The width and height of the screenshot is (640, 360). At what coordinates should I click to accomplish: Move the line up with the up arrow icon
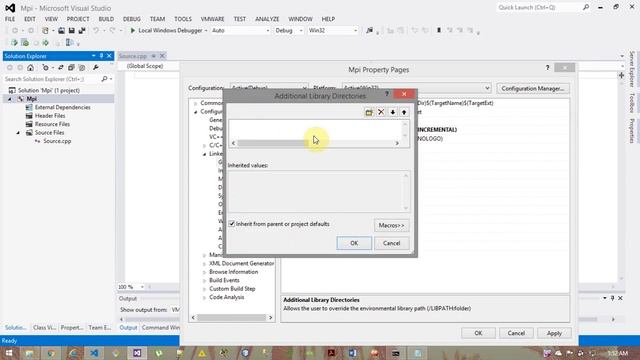point(404,112)
